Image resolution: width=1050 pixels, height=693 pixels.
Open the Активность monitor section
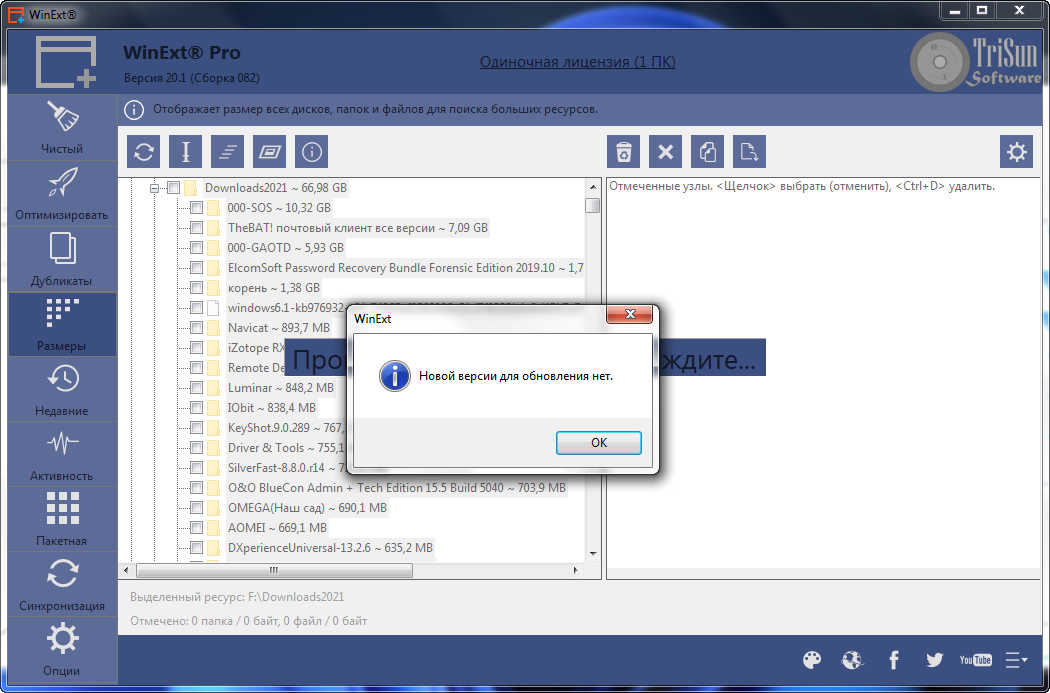click(x=62, y=454)
